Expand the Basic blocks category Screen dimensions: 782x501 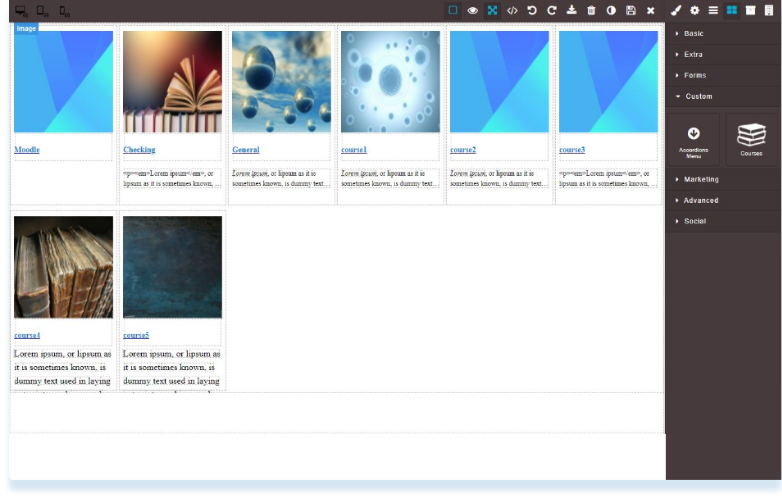[724, 33]
